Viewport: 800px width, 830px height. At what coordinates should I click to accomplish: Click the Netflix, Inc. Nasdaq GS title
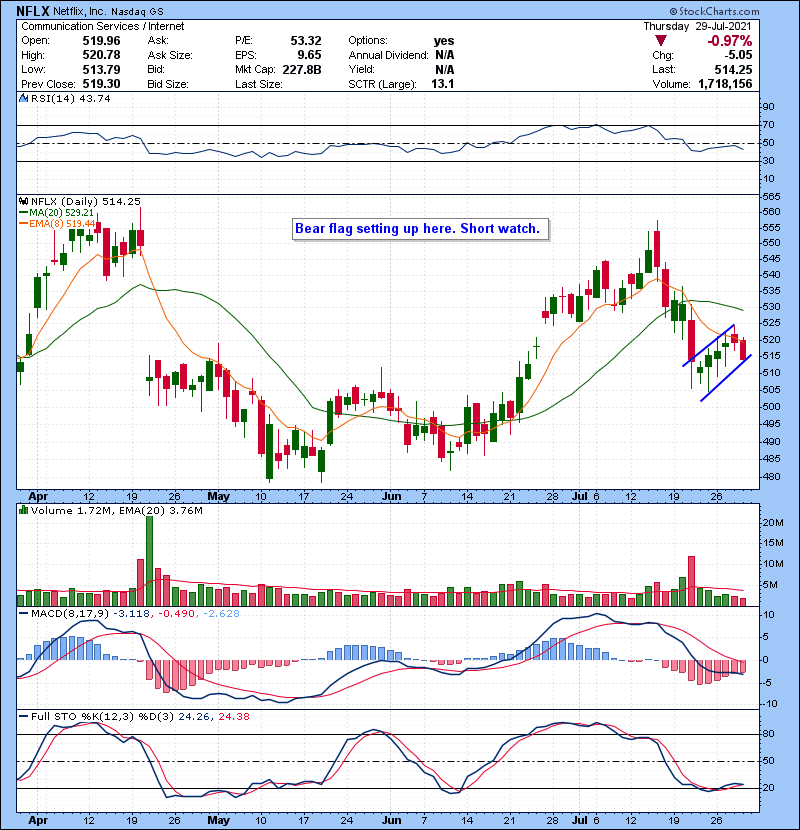(109, 11)
